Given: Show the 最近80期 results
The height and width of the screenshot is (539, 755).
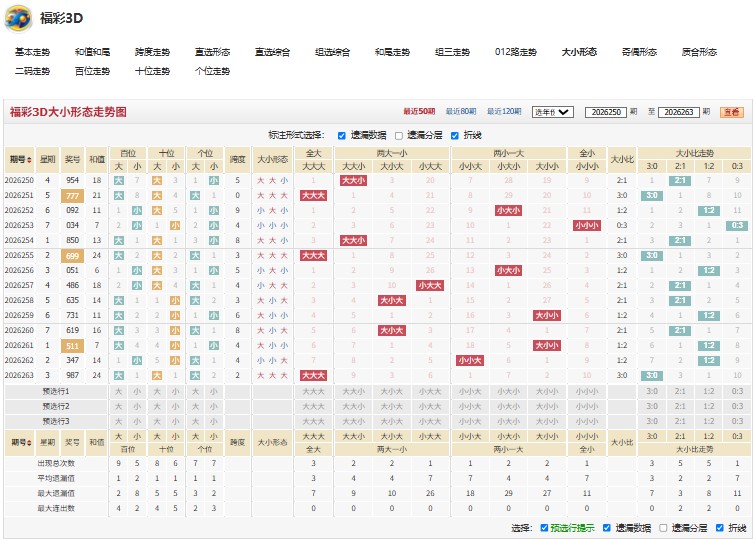Looking at the screenshot, I should pos(461,112).
